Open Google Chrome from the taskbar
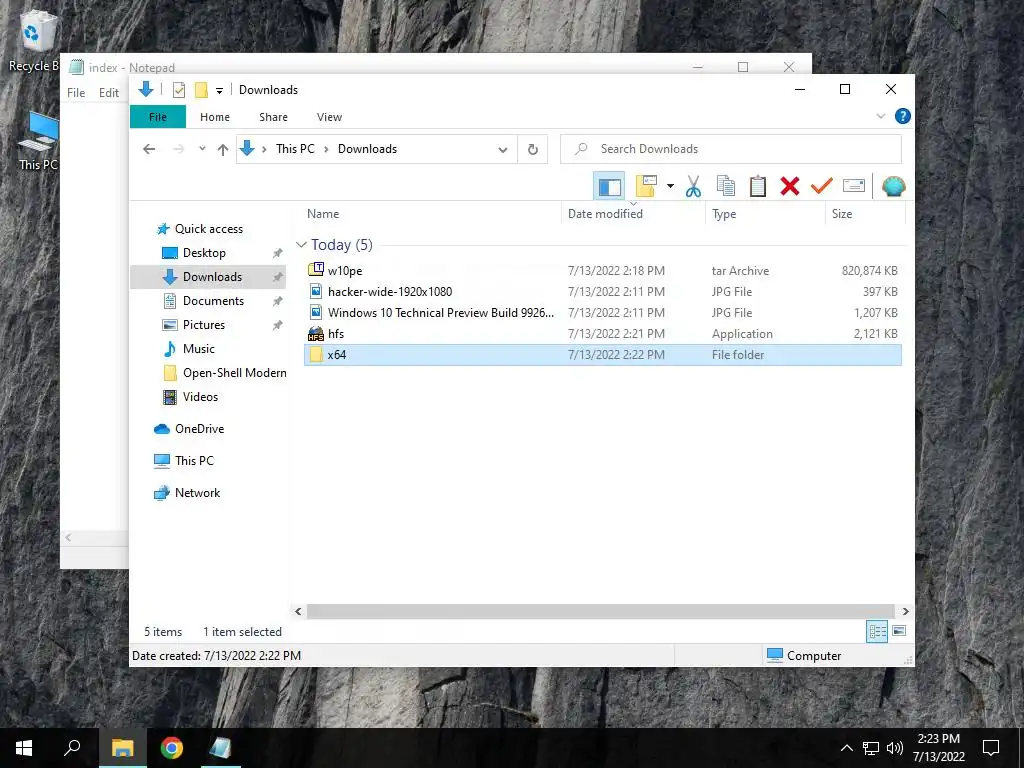Image resolution: width=1024 pixels, height=768 pixels. point(171,748)
